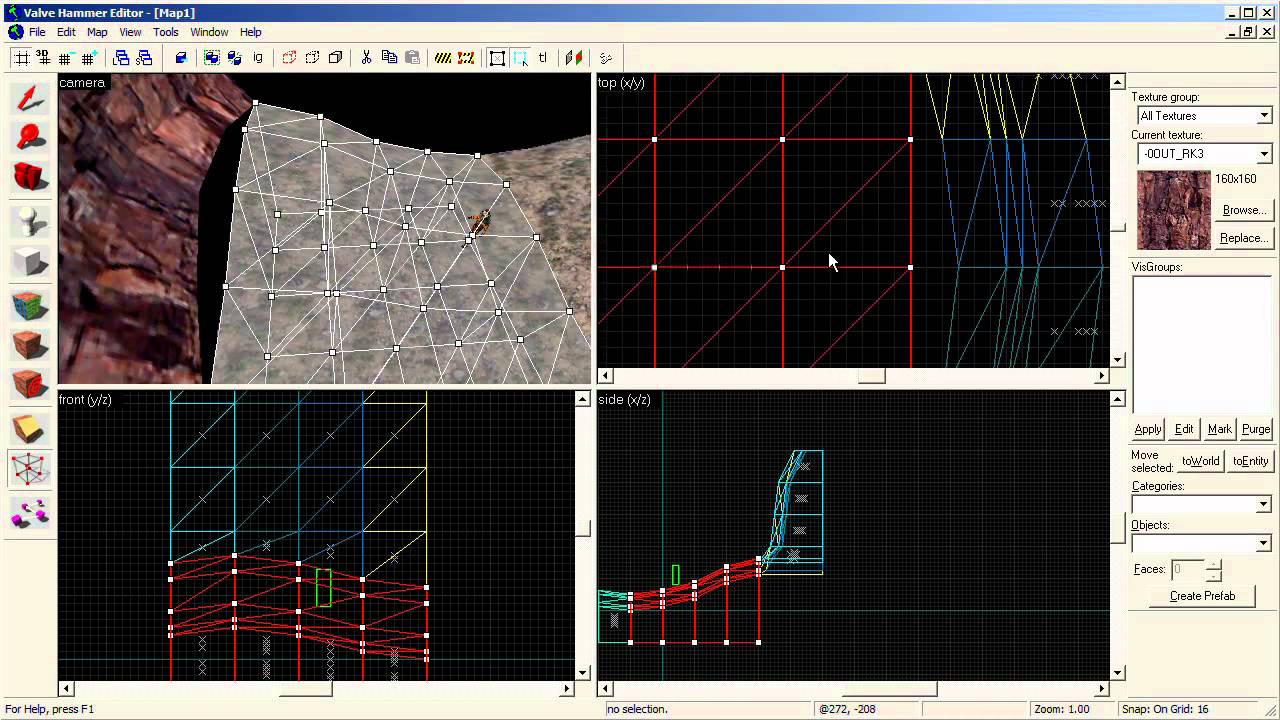Toggle face alignment (red-green) icon
This screenshot has height=720, width=1280.
pos(574,58)
